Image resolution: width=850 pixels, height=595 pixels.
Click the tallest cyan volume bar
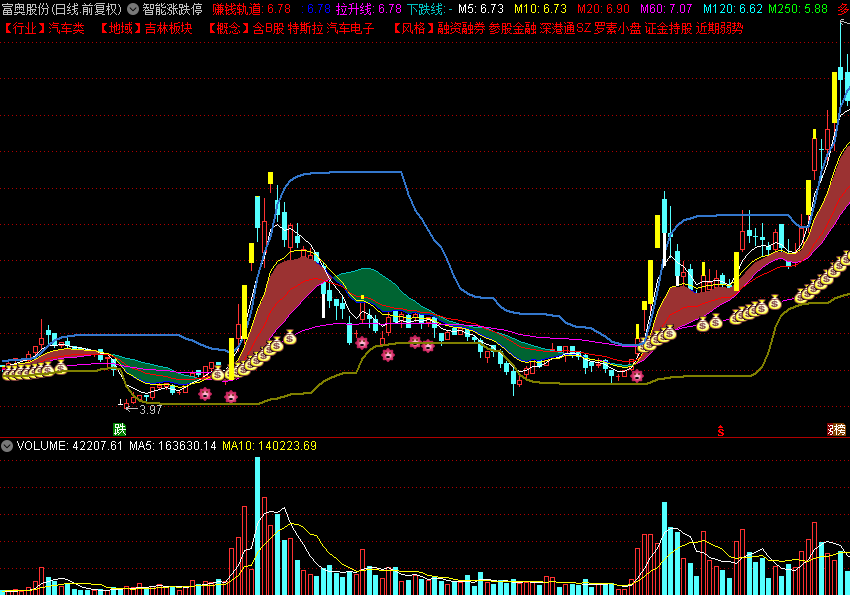(x=257, y=526)
